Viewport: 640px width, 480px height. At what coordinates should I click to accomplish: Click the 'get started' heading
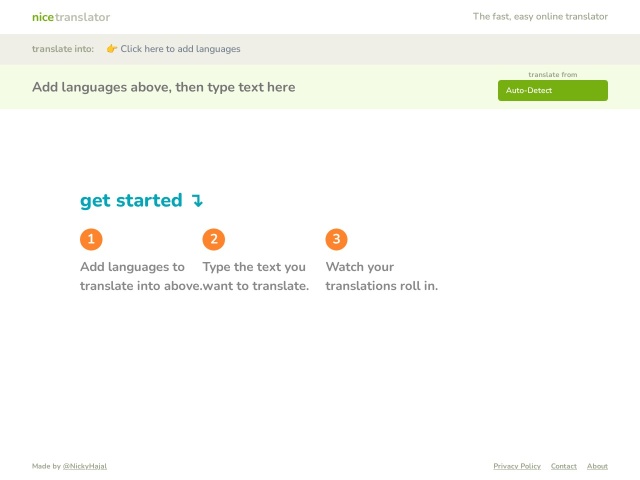141,200
